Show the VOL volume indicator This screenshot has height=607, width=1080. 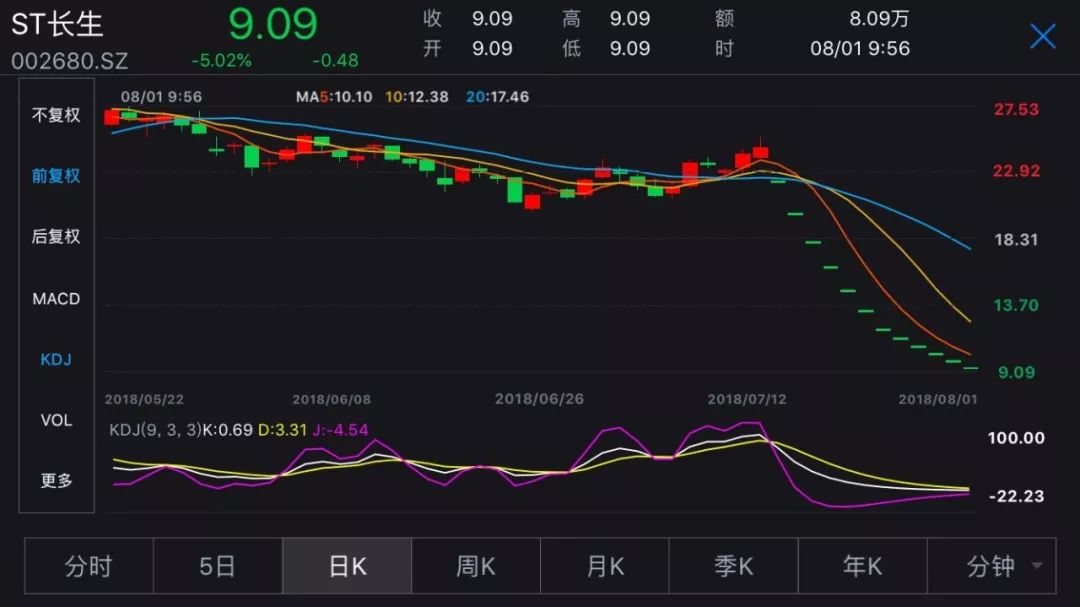[x=55, y=420]
